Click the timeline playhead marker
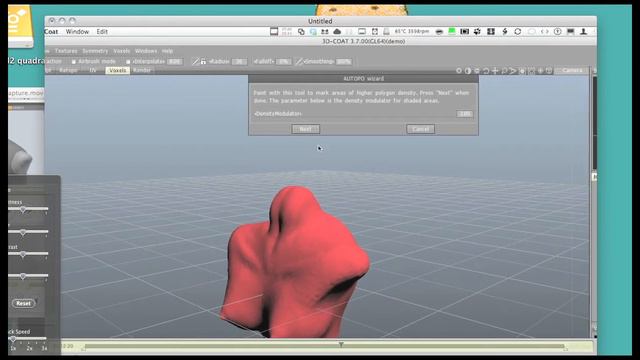Image resolution: width=640 pixels, height=360 pixels. (x=341, y=345)
